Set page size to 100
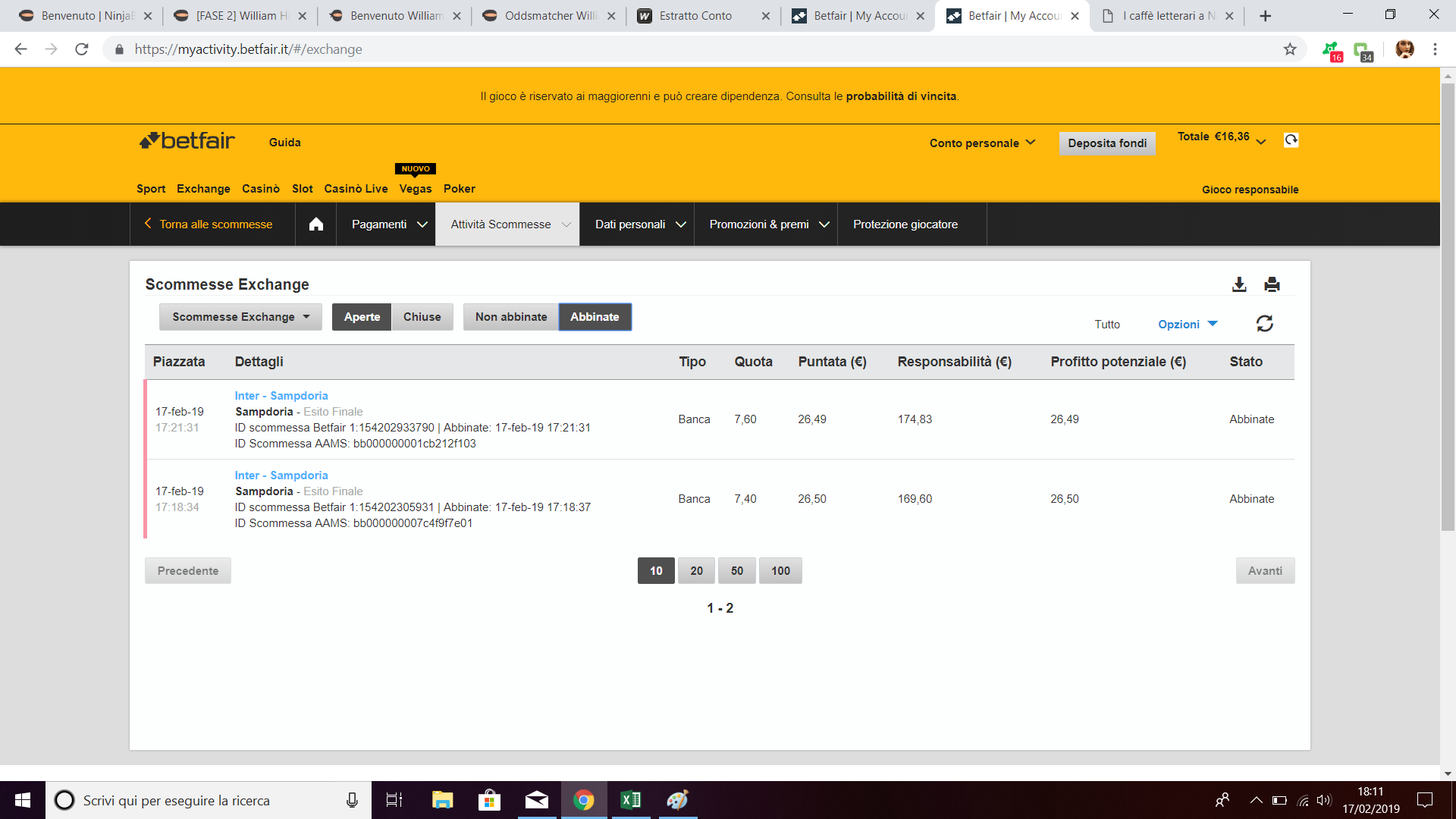Image resolution: width=1456 pixels, height=819 pixels. 780,571
